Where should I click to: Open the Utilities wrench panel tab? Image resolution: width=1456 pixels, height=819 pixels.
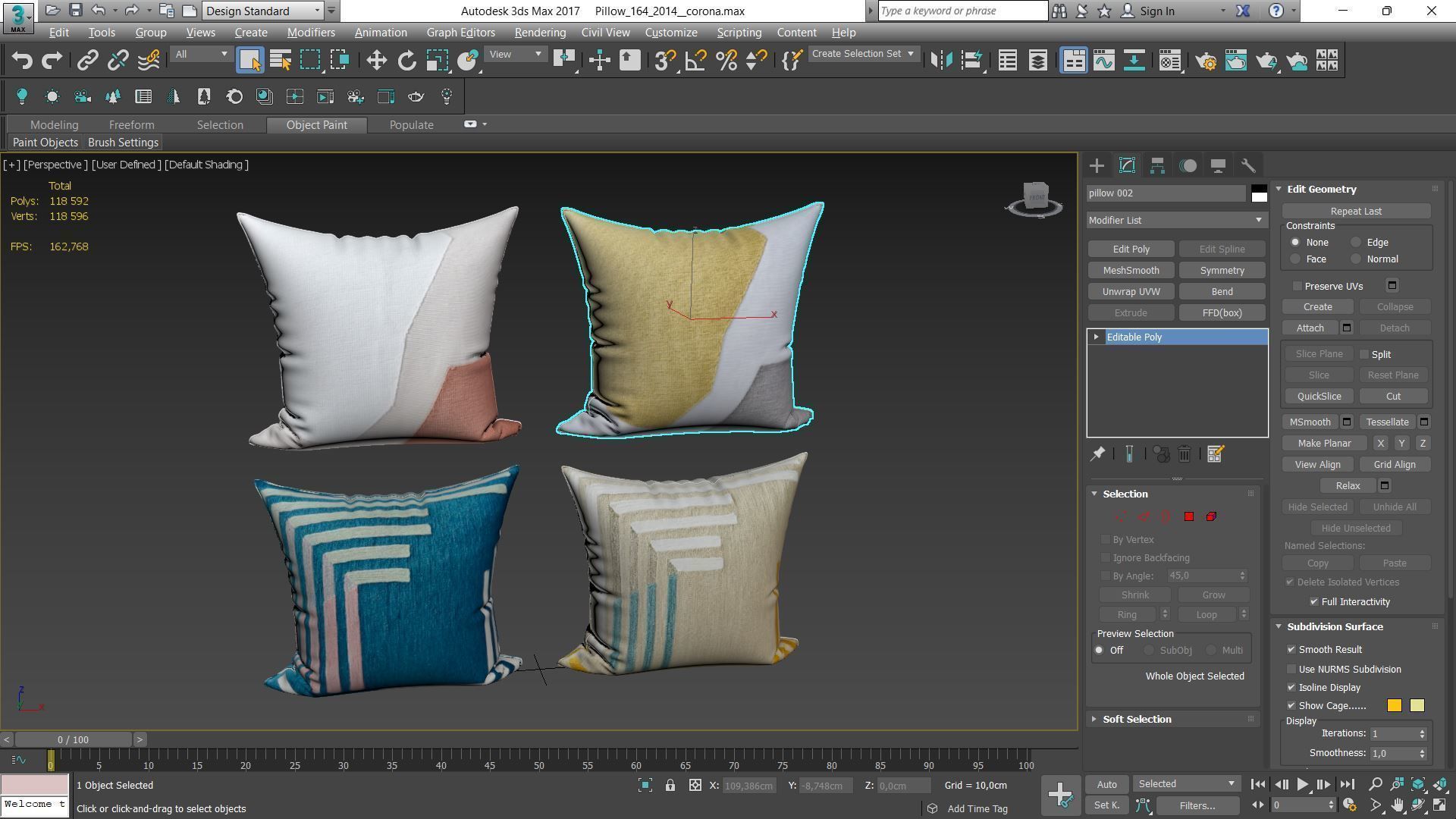(1248, 165)
